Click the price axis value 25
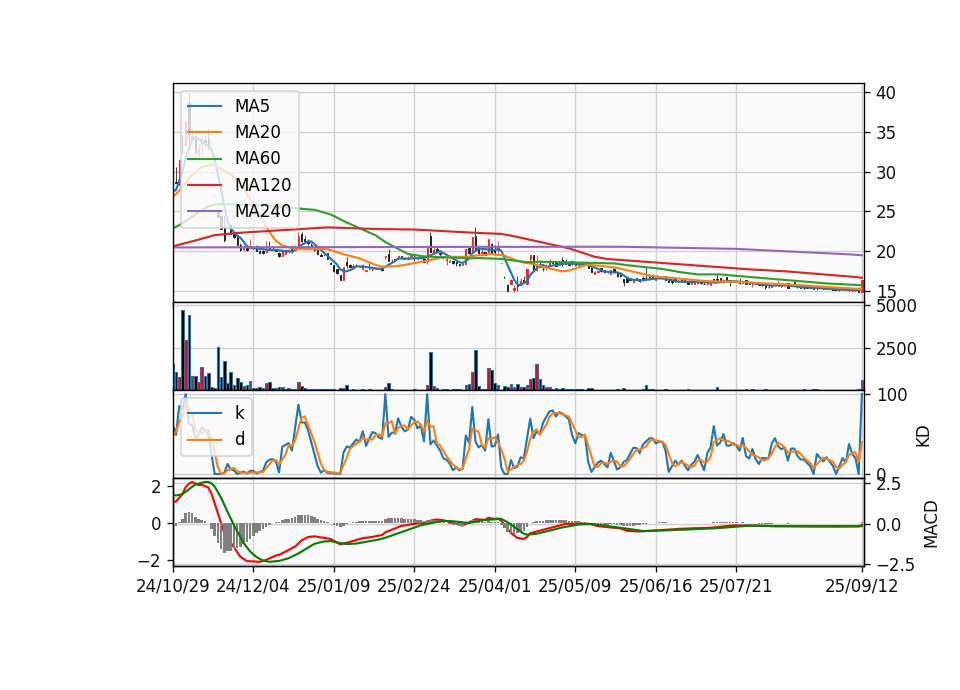Screen dimensions: 960x690 [x=886, y=212]
